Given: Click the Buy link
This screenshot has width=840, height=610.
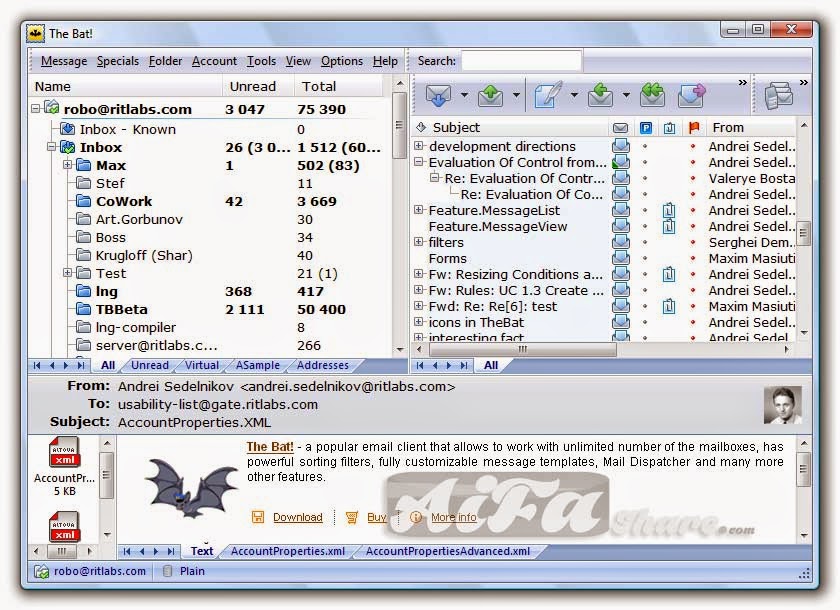Looking at the screenshot, I should tap(377, 517).
